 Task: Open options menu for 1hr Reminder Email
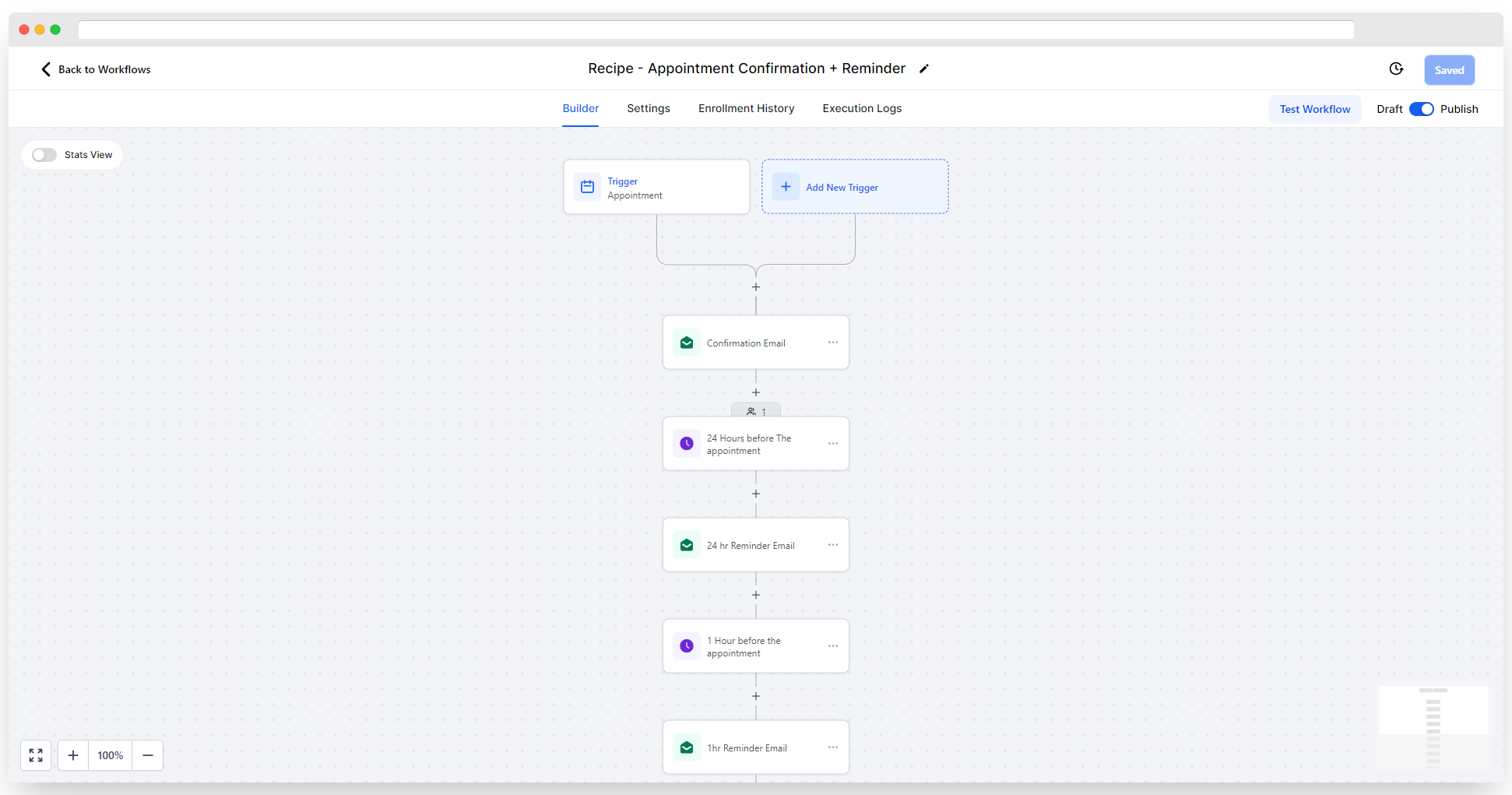coord(833,748)
